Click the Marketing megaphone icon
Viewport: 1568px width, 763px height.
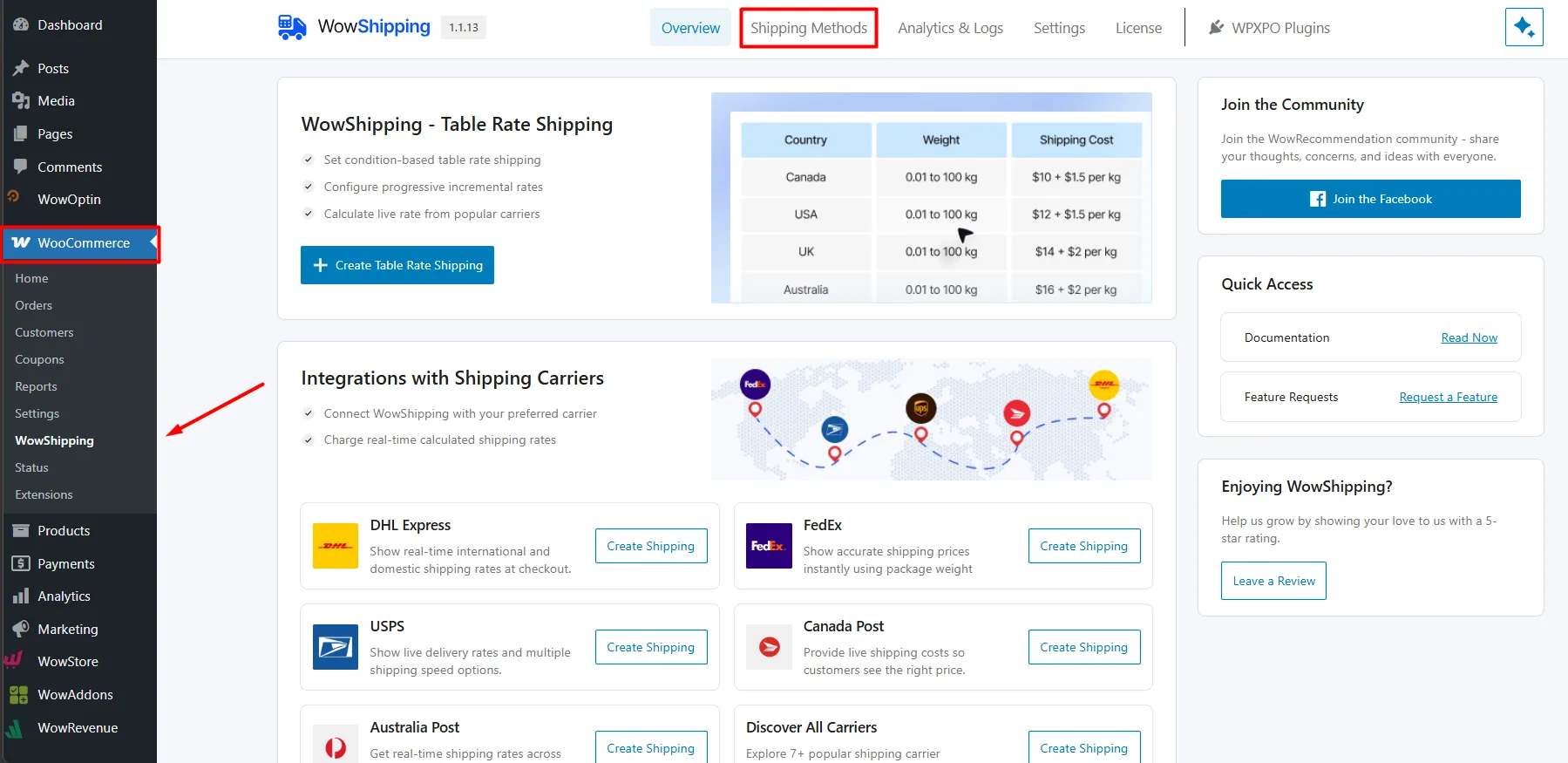(x=21, y=629)
